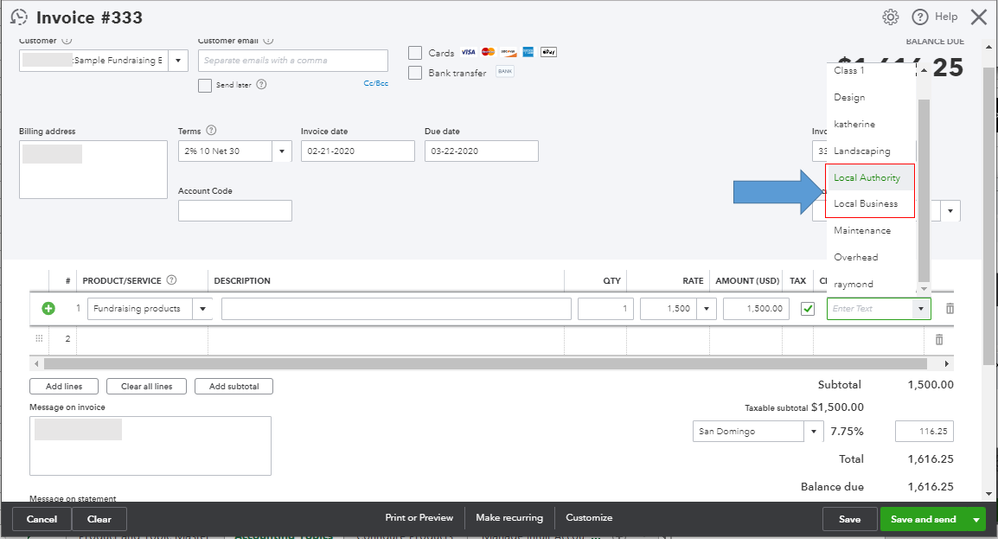Click the Visa card icon

(468, 52)
